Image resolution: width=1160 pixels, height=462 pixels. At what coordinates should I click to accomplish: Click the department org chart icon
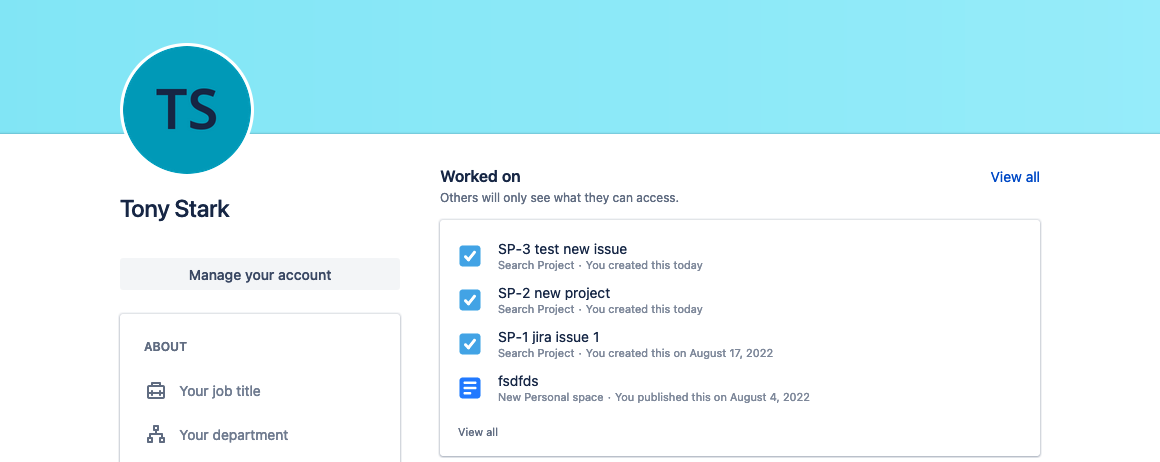155,435
